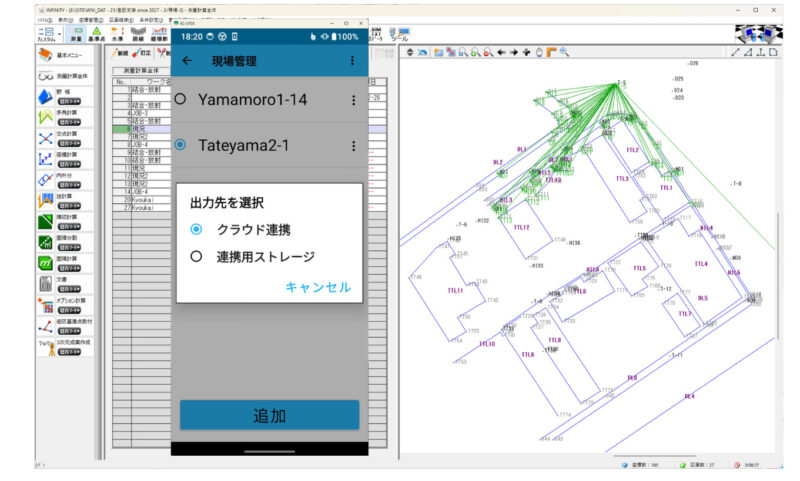Click the left arrow pan icon in the drawing toolbar

pyautogui.click(x=501, y=52)
